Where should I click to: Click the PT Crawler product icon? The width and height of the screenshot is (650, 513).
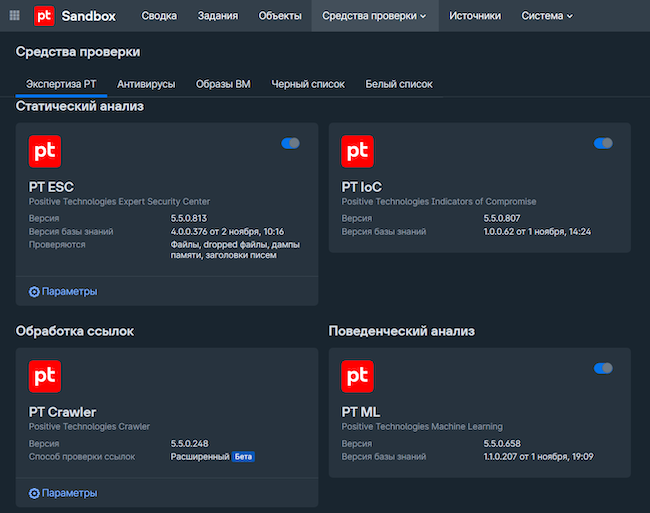coord(46,376)
